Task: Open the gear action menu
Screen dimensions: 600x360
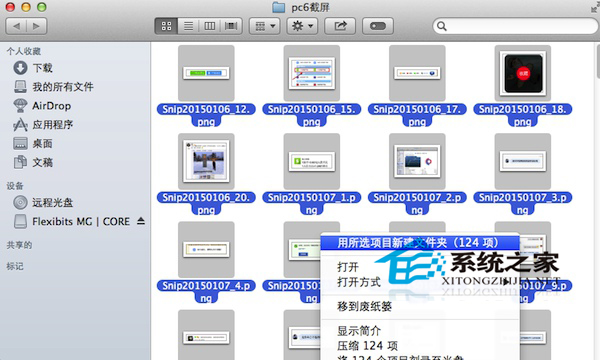Action: click(x=302, y=26)
